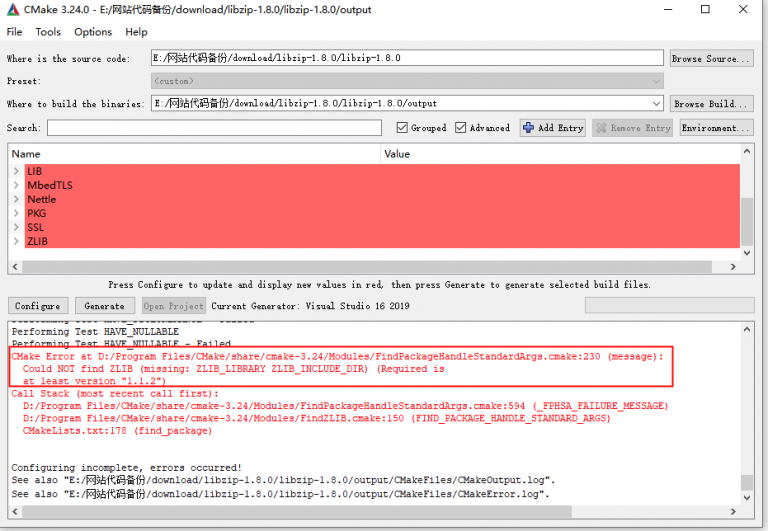The width and height of the screenshot is (768, 531).
Task: Open the build binaries path dropdown
Action: pos(656,103)
